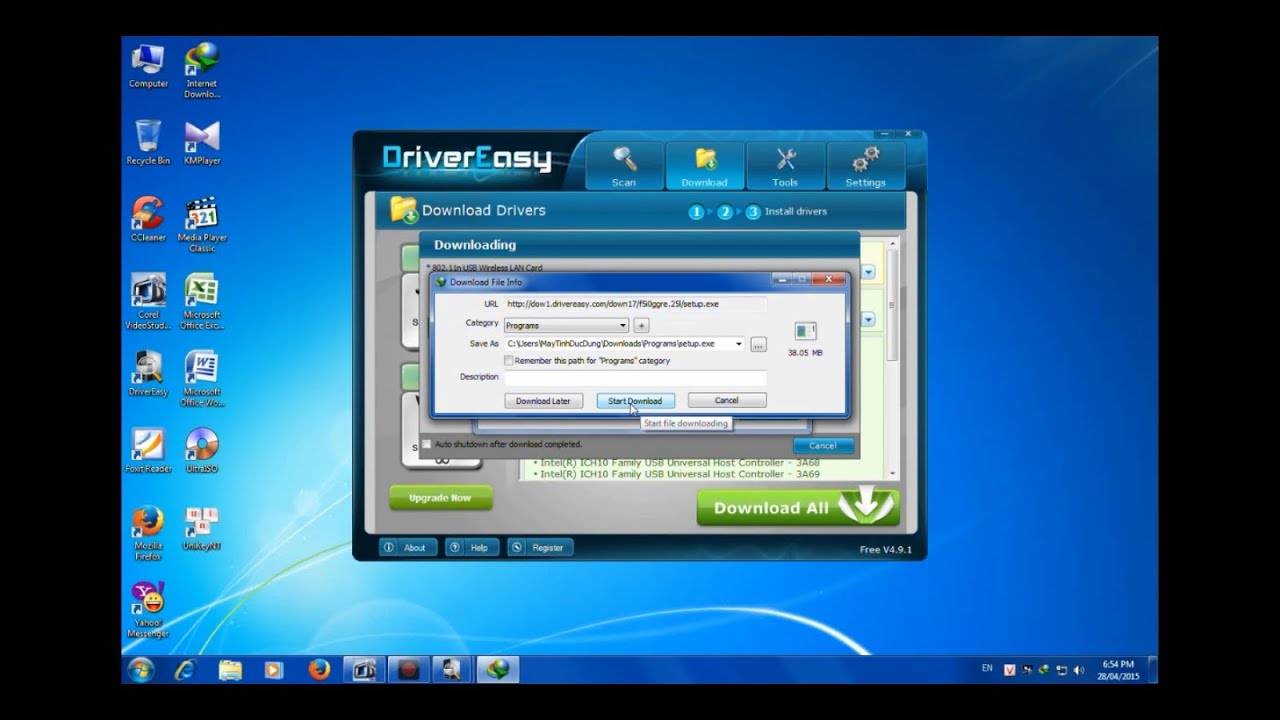Click the Upgrade Now button
The width and height of the screenshot is (1280, 720).
coord(440,498)
